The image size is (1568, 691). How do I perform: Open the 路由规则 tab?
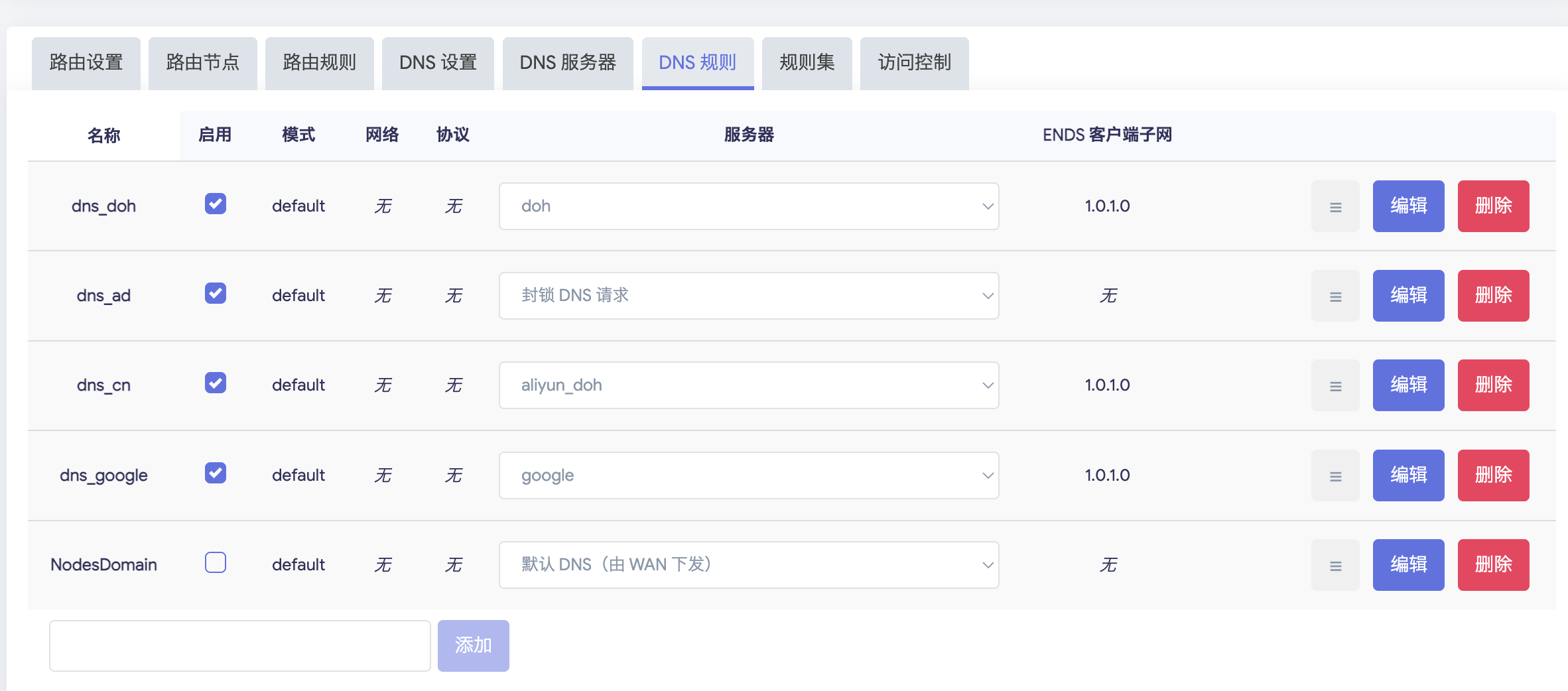coord(319,63)
